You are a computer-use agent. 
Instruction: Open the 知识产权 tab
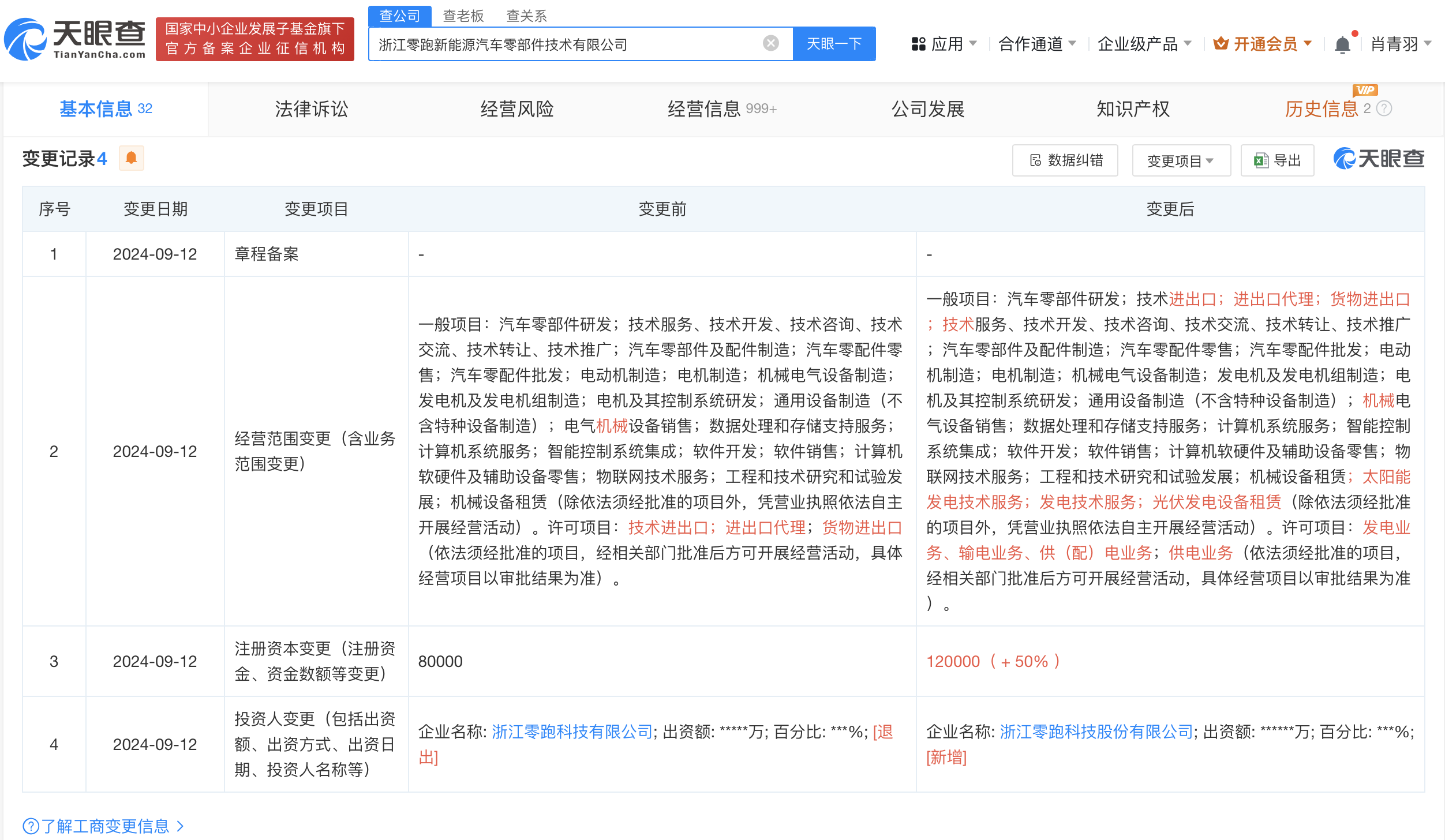point(1133,109)
